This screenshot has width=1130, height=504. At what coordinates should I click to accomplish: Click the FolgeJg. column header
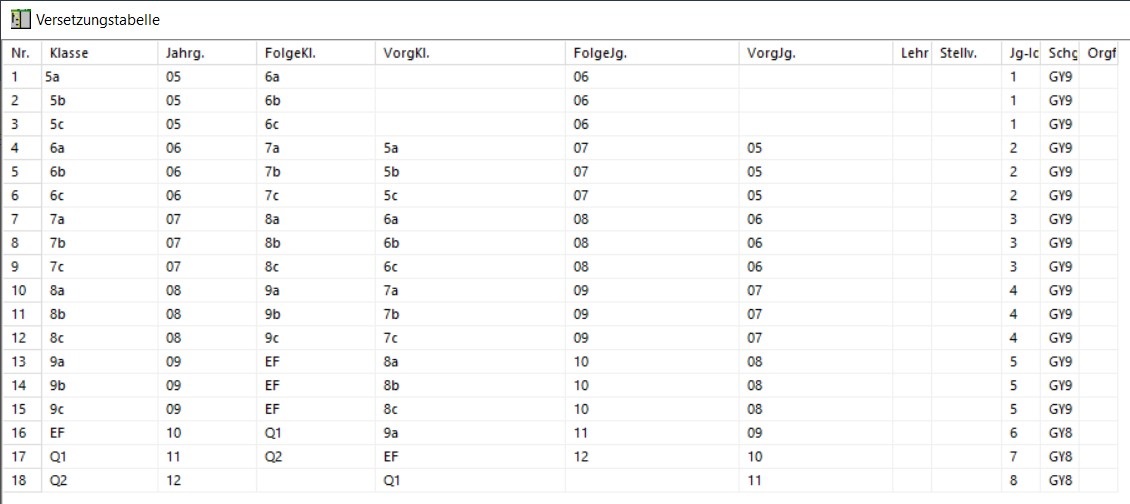pyautogui.click(x=652, y=53)
